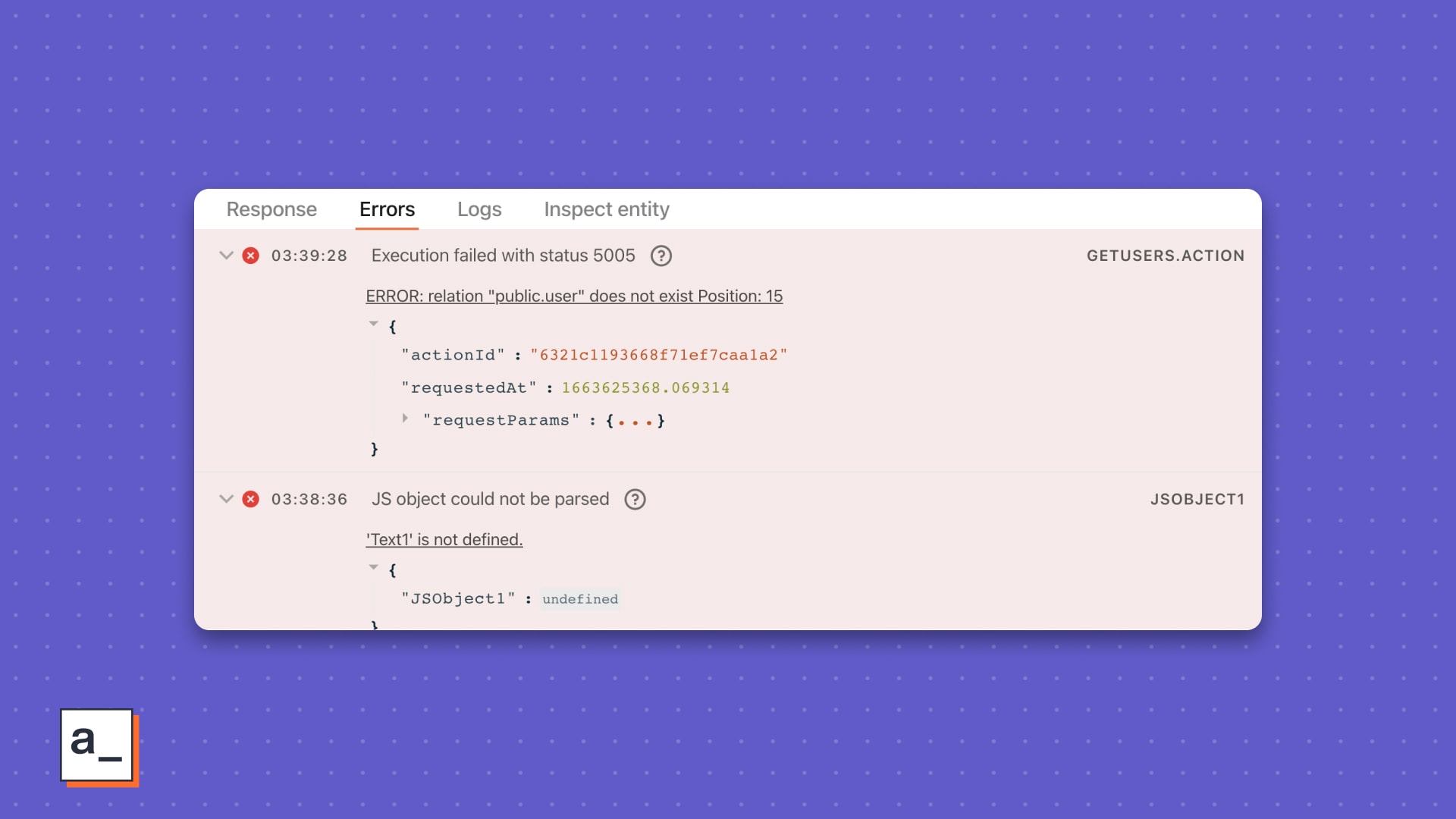This screenshot has width=1456, height=819.
Task: Click the requestParams collapsed ellipsis
Action: pos(635,421)
